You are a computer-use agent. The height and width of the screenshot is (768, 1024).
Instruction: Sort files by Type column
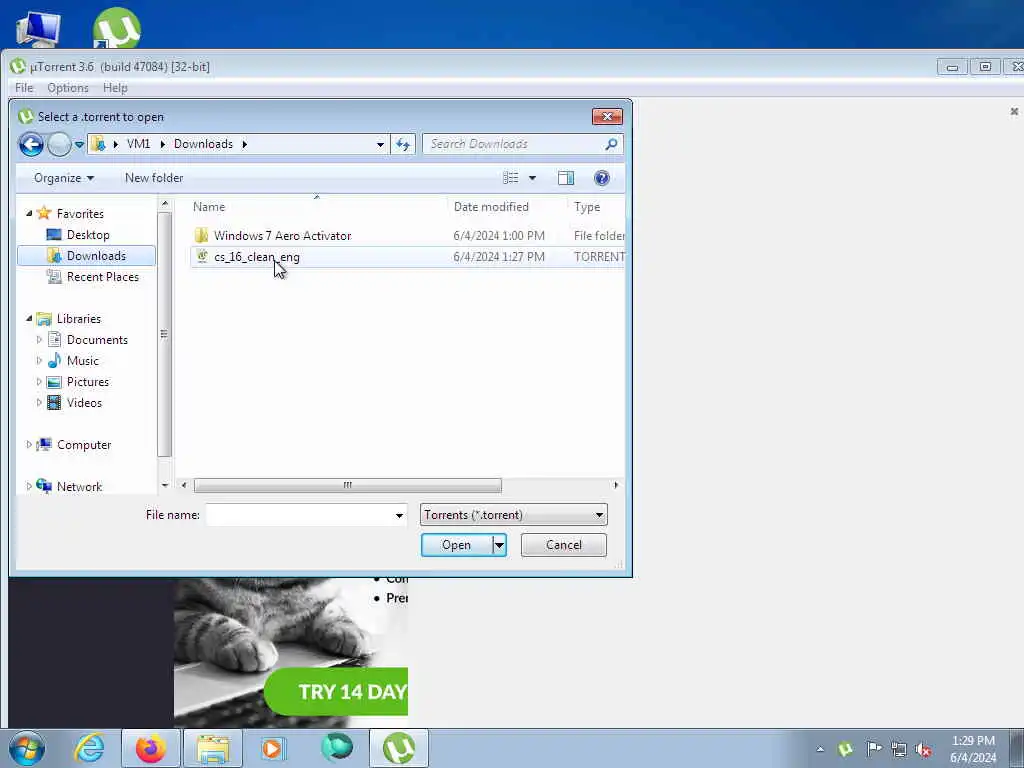(x=587, y=206)
